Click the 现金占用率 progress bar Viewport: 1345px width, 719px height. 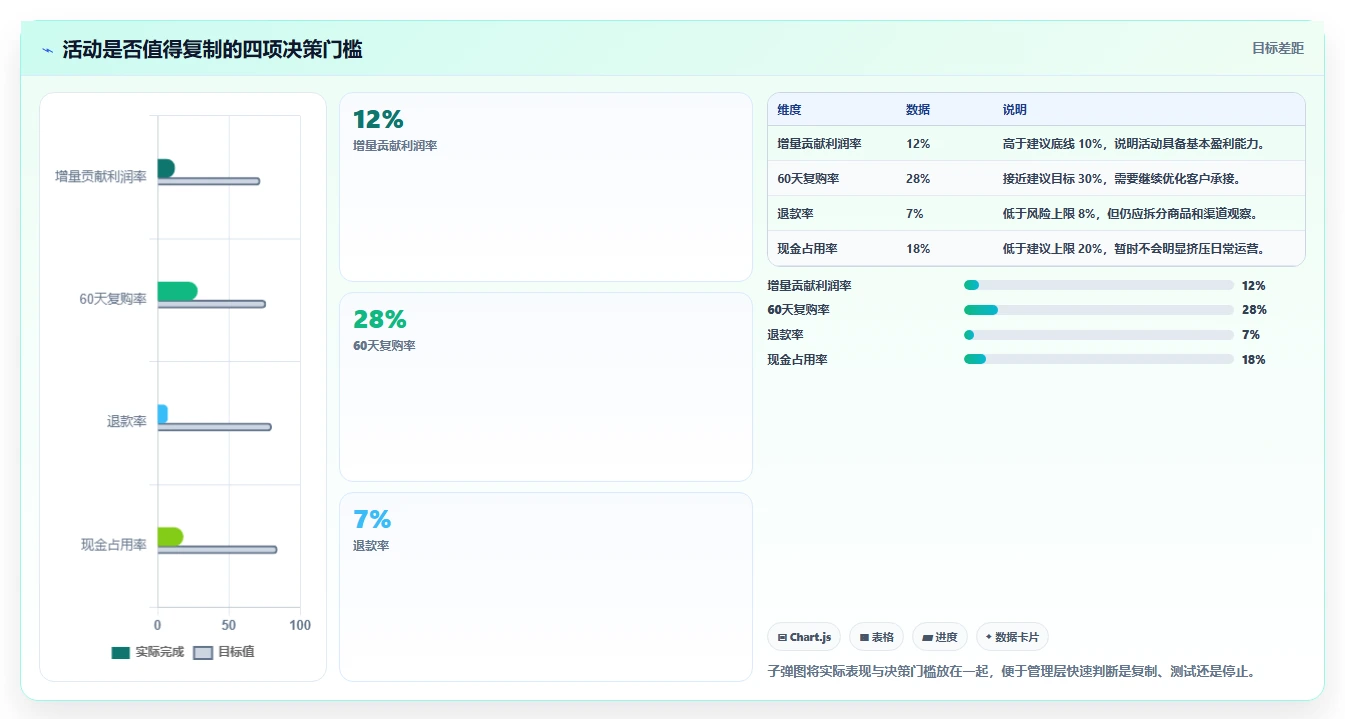pyautogui.click(x=1099, y=359)
